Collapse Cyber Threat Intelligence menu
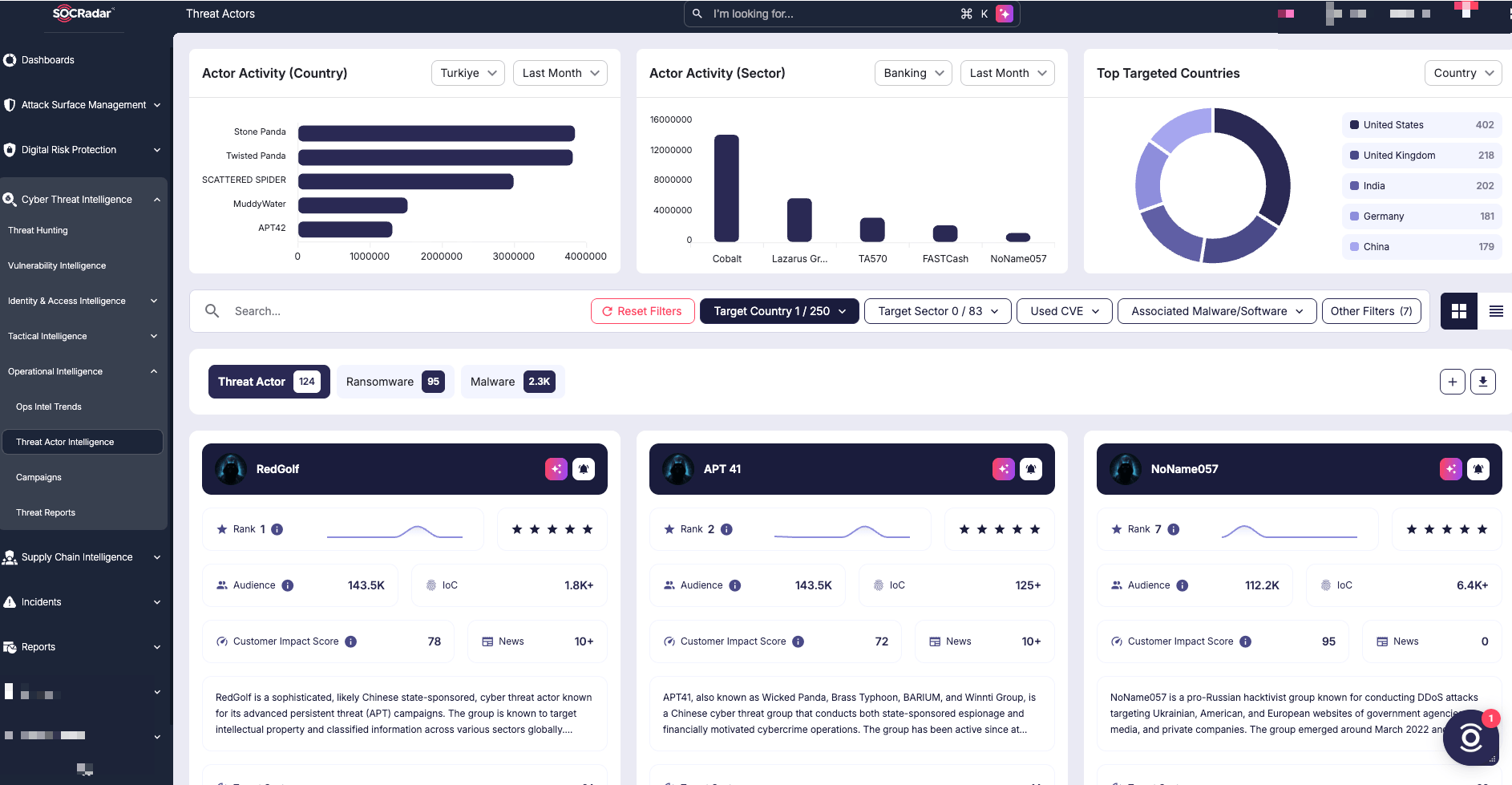This screenshot has width=1512, height=785. click(x=83, y=200)
